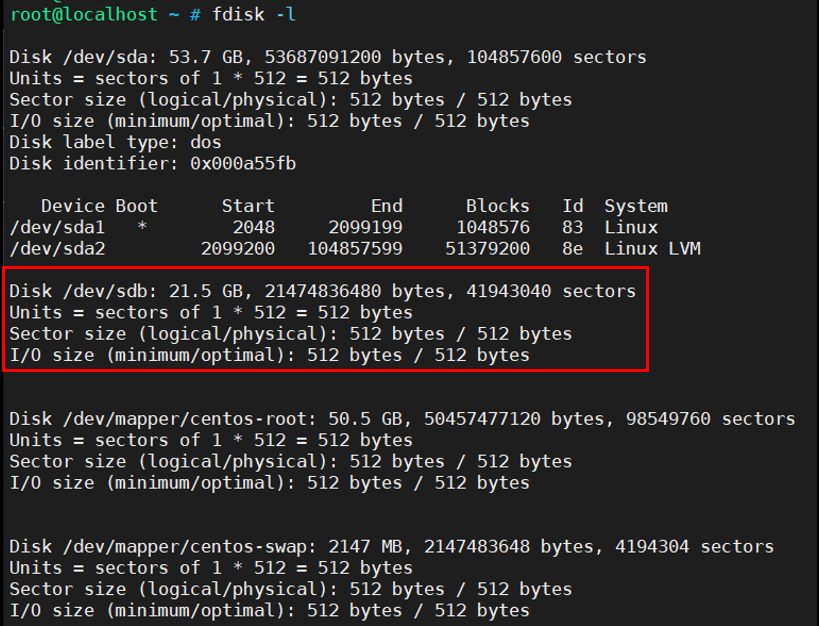Click the 'Disk /dev/sdb: 21.5 GB' text
Image resolution: width=819 pixels, height=626 pixels.
(x=126, y=291)
